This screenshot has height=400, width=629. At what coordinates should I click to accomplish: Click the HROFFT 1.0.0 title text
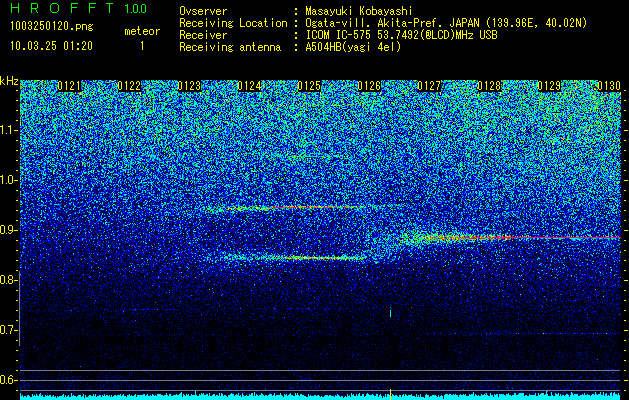[78, 8]
